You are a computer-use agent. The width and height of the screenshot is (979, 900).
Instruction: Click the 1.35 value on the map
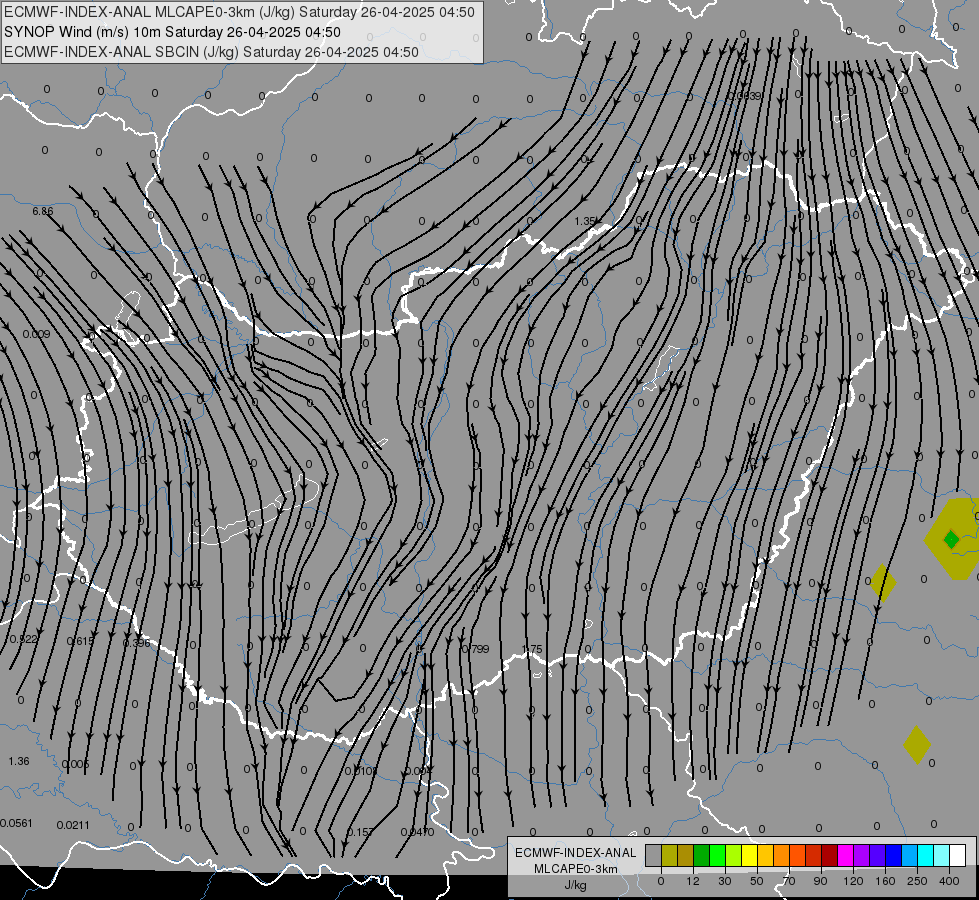[x=585, y=221]
